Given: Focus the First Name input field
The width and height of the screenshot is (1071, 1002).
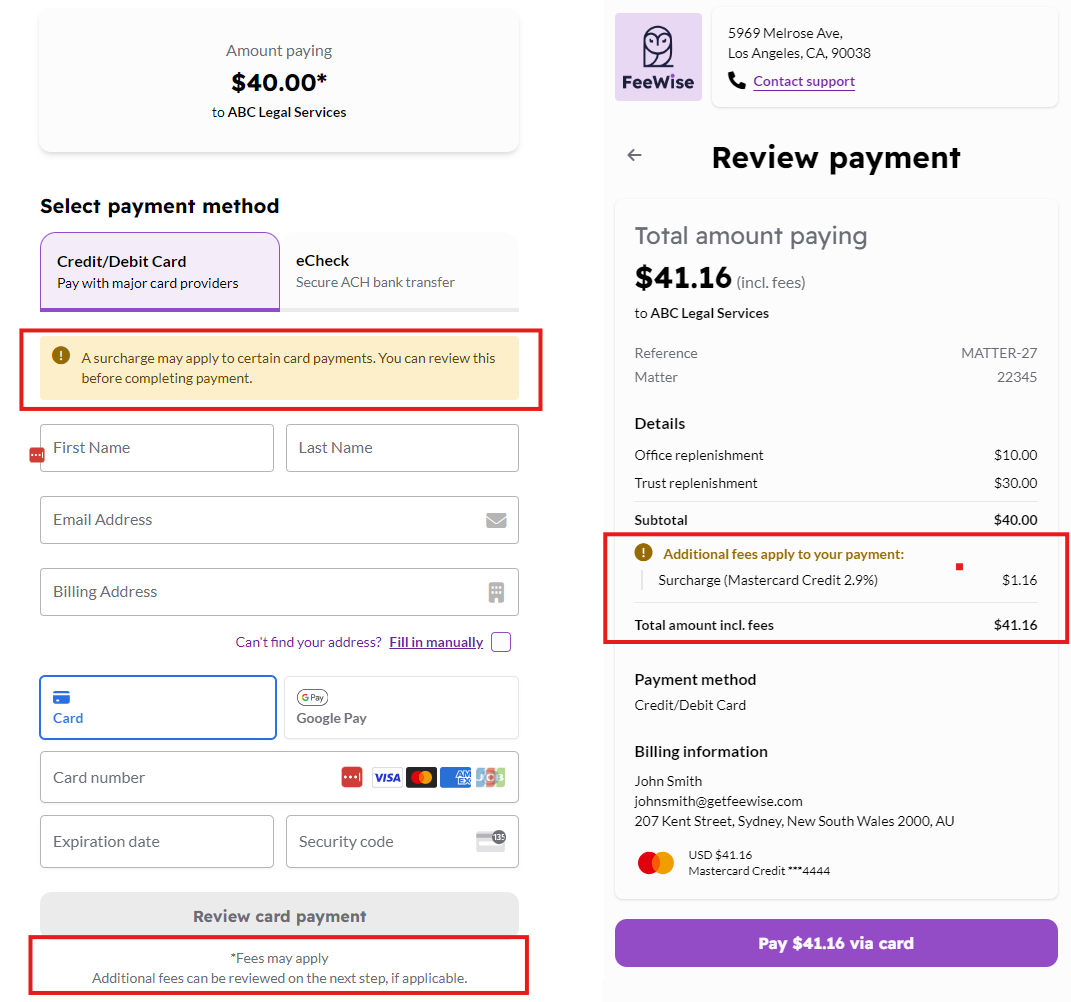Looking at the screenshot, I should pos(157,448).
